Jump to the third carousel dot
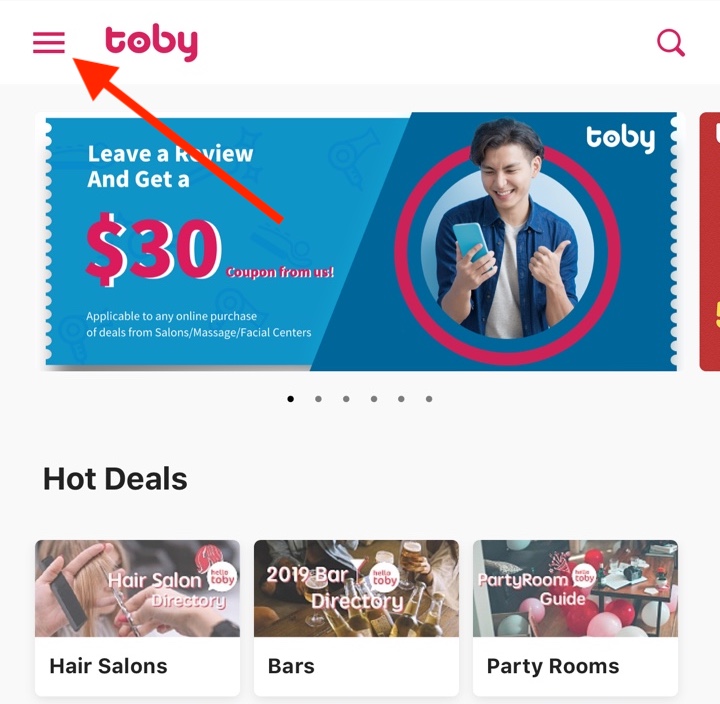 [x=346, y=399]
